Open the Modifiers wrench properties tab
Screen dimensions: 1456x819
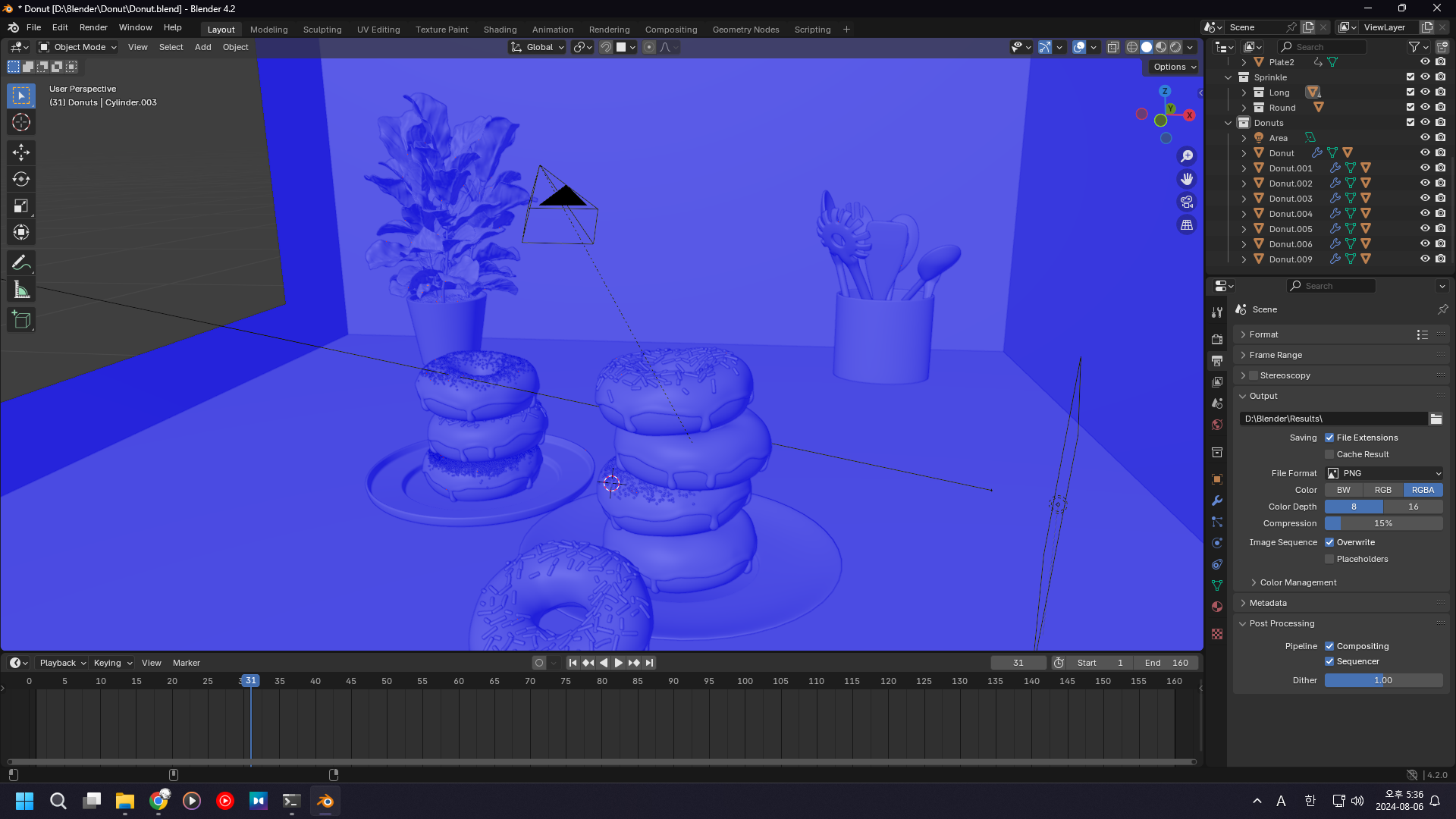(1217, 500)
